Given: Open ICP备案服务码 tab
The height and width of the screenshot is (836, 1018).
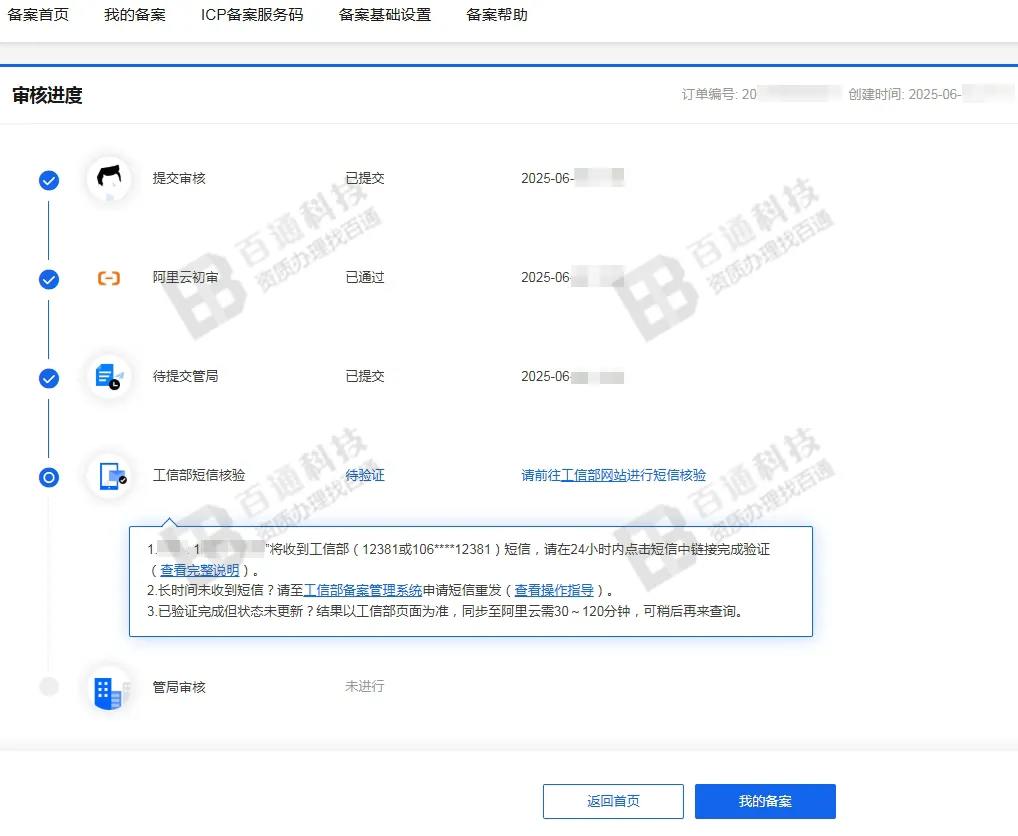Looking at the screenshot, I should 252,15.
